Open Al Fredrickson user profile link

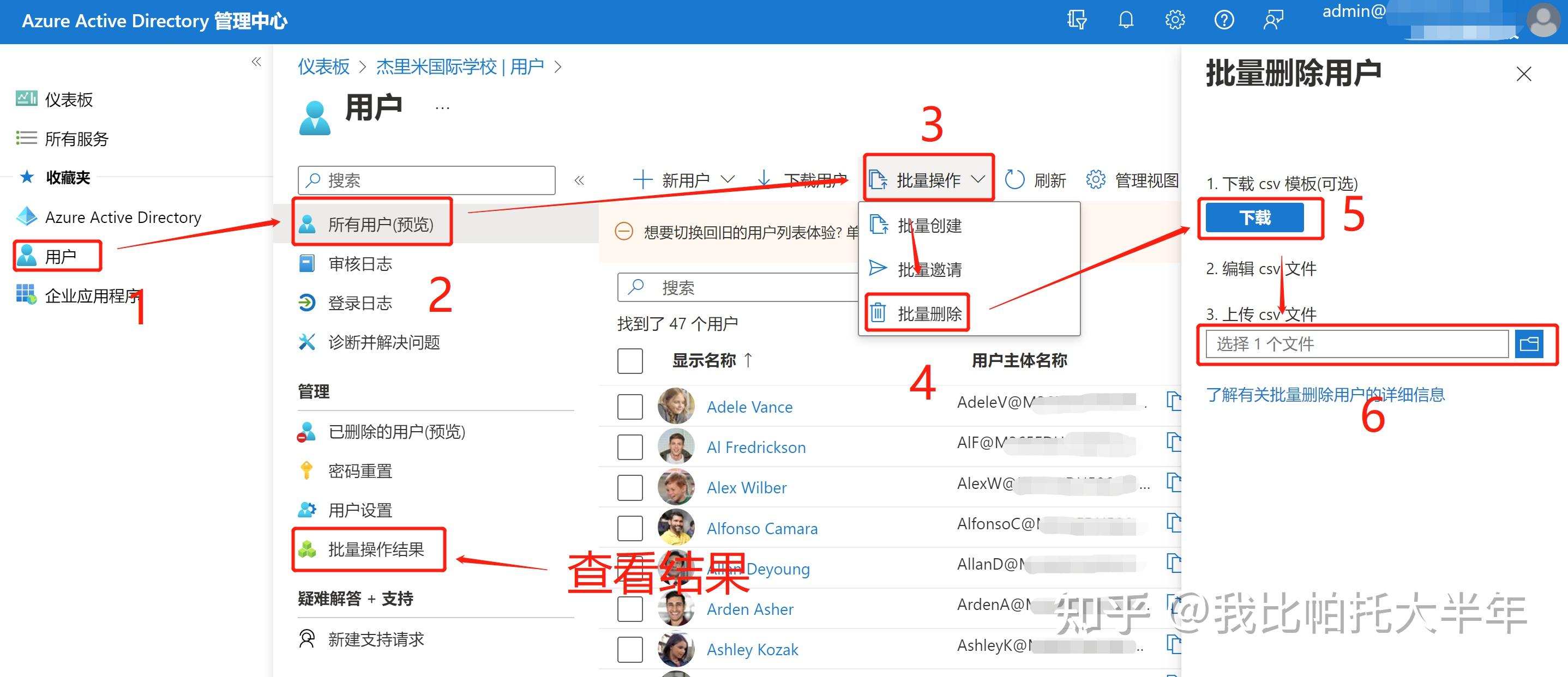756,447
